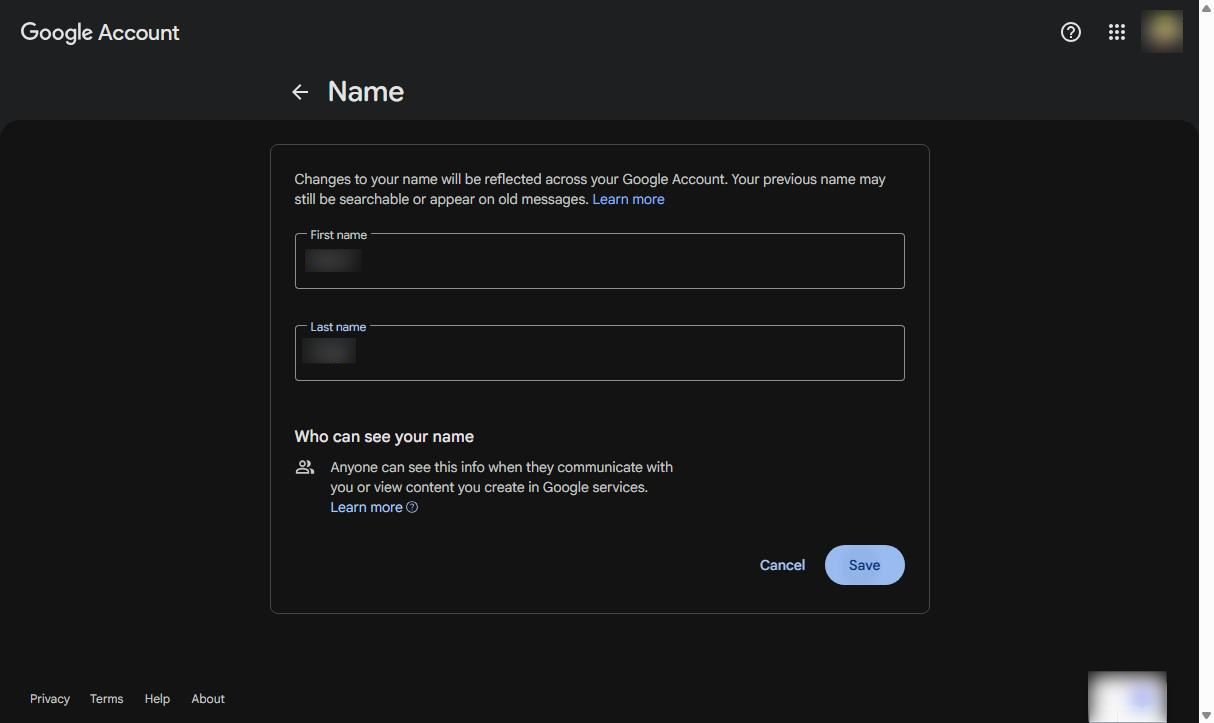Open the Privacy footer link
Viewport: 1214px width, 723px height.
coord(50,699)
